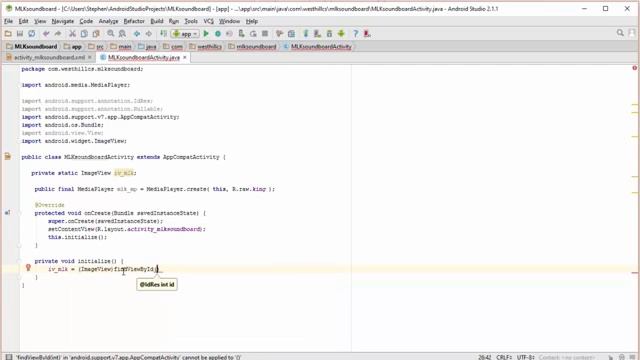This screenshot has width=640, height=360.
Task: Click the com breadcrumb folder
Action: pos(173,47)
